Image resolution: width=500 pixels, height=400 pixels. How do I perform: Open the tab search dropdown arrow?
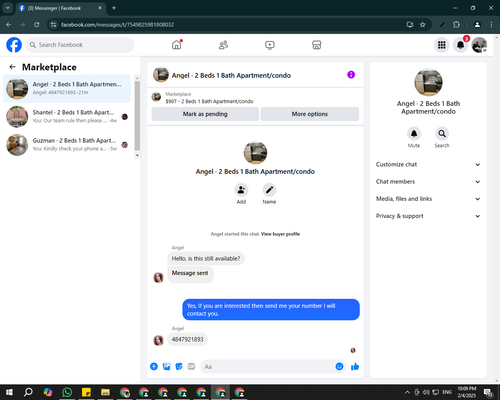pos(8,8)
